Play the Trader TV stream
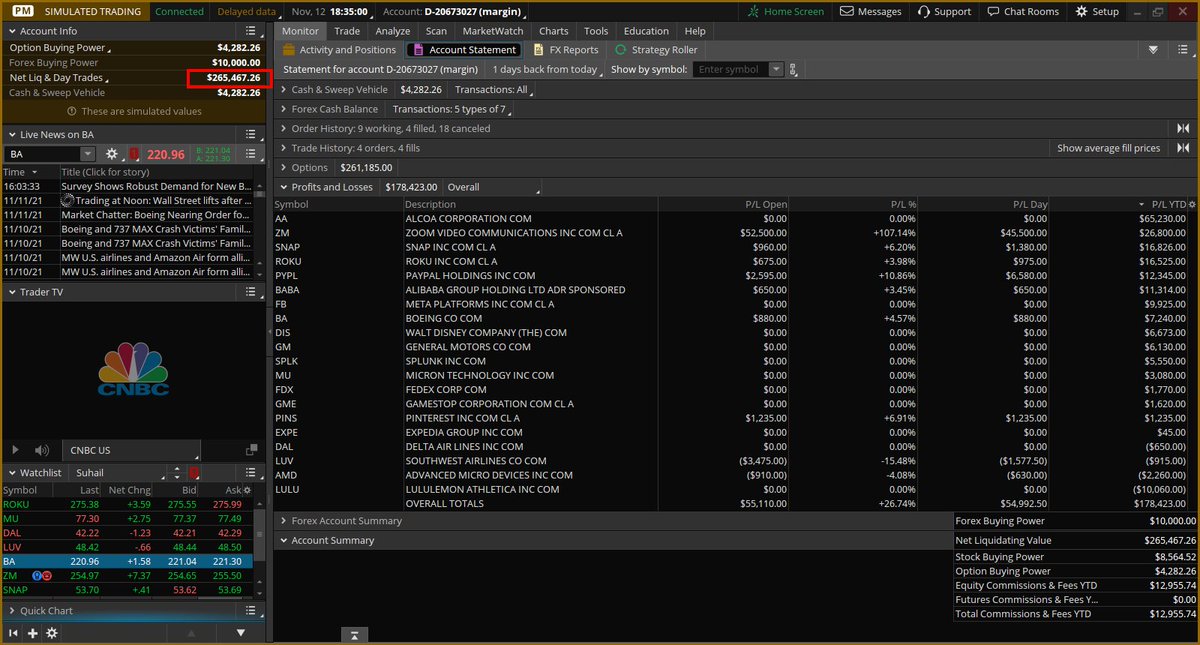 (x=15, y=450)
